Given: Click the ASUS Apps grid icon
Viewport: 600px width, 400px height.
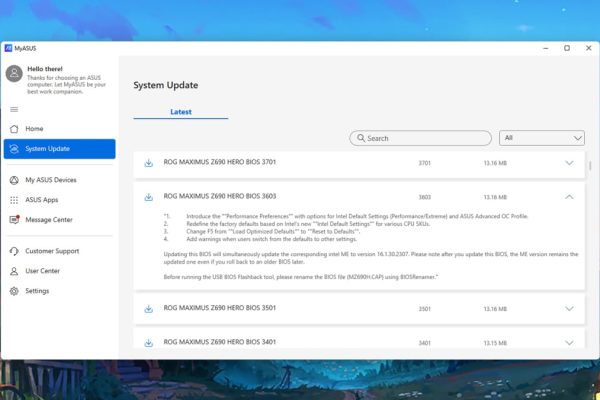Looking at the screenshot, I should click(x=14, y=200).
